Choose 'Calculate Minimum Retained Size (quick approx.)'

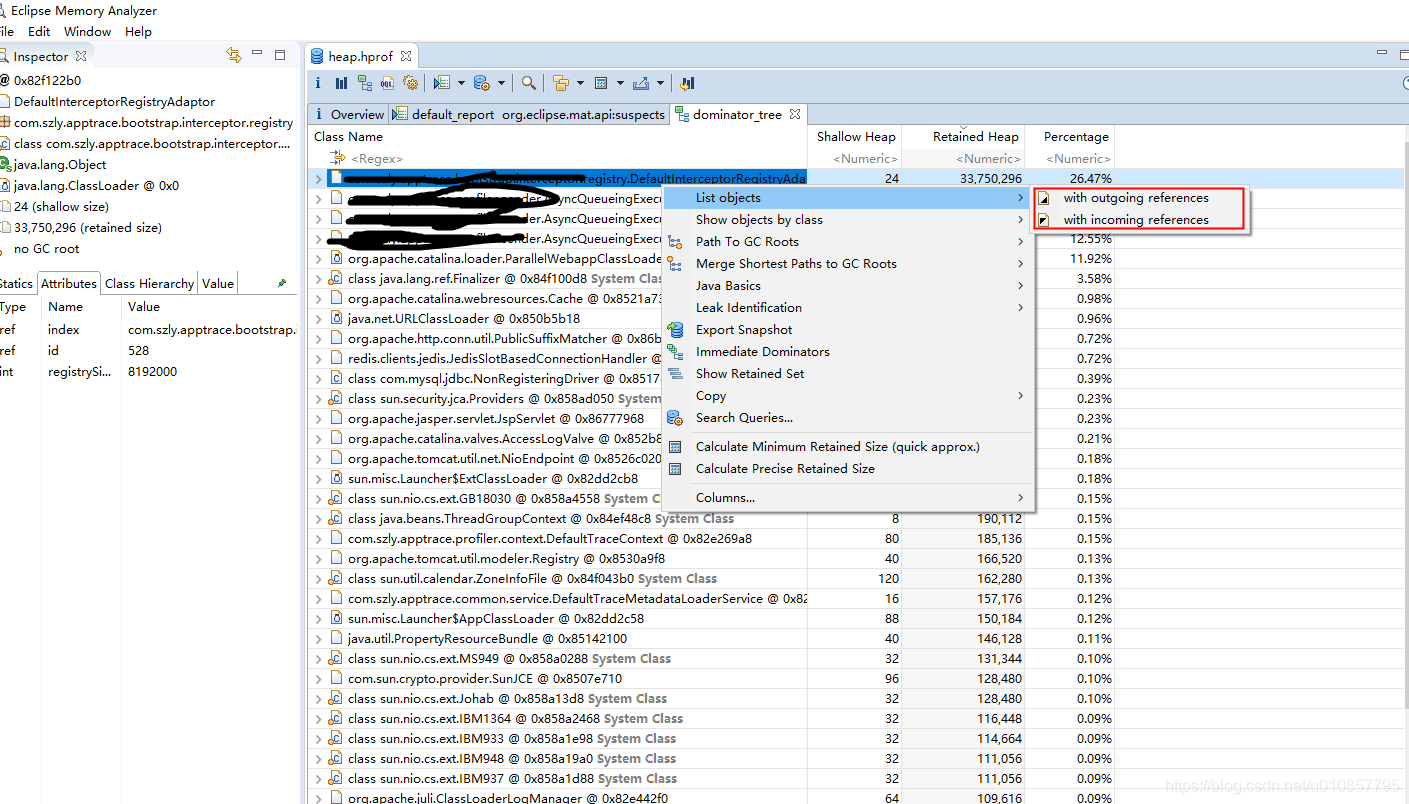click(847, 447)
